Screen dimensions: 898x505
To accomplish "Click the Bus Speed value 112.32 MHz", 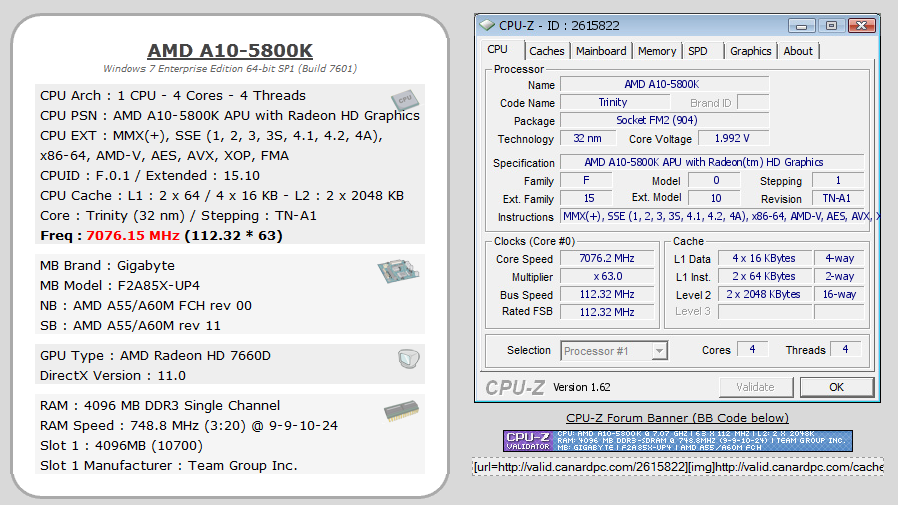I will click(606, 294).
